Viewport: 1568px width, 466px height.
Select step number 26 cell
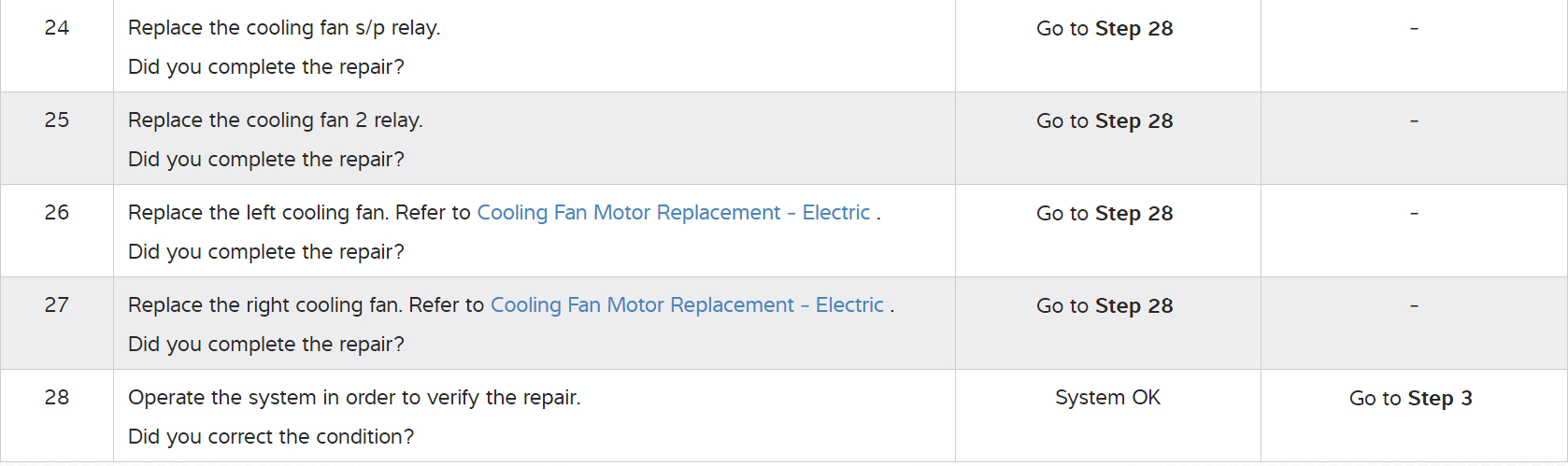57,213
